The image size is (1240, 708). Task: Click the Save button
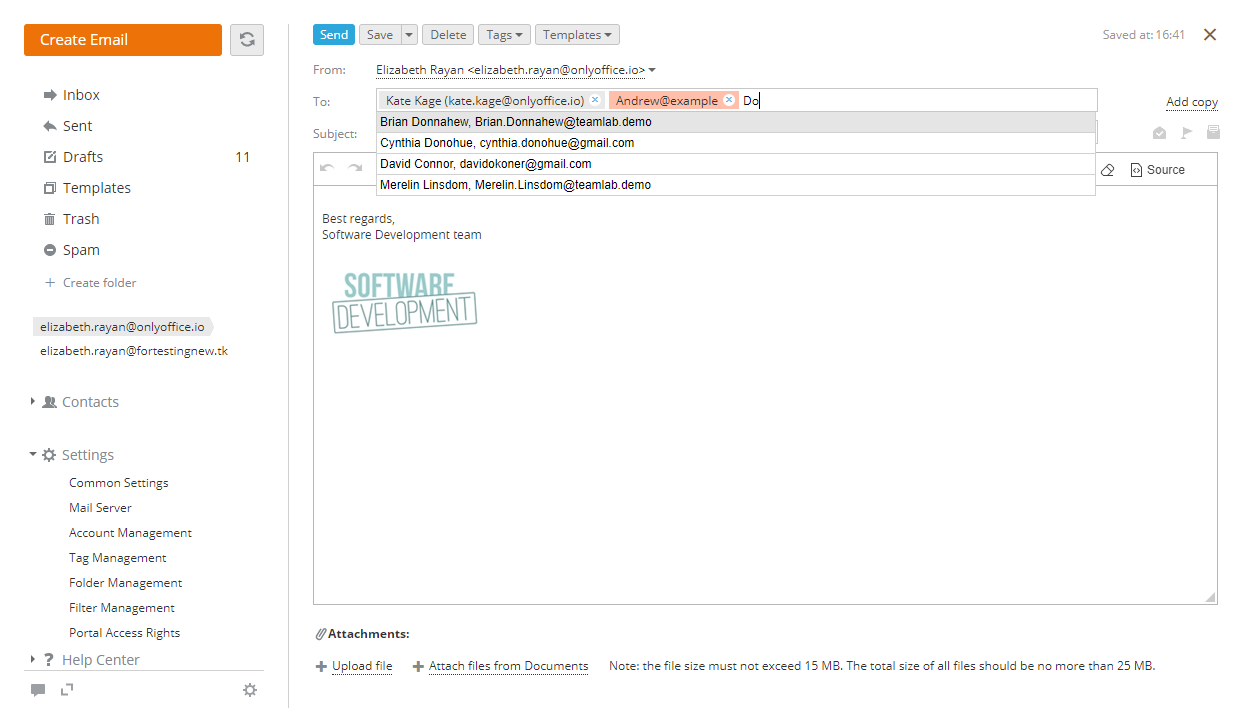(380, 35)
